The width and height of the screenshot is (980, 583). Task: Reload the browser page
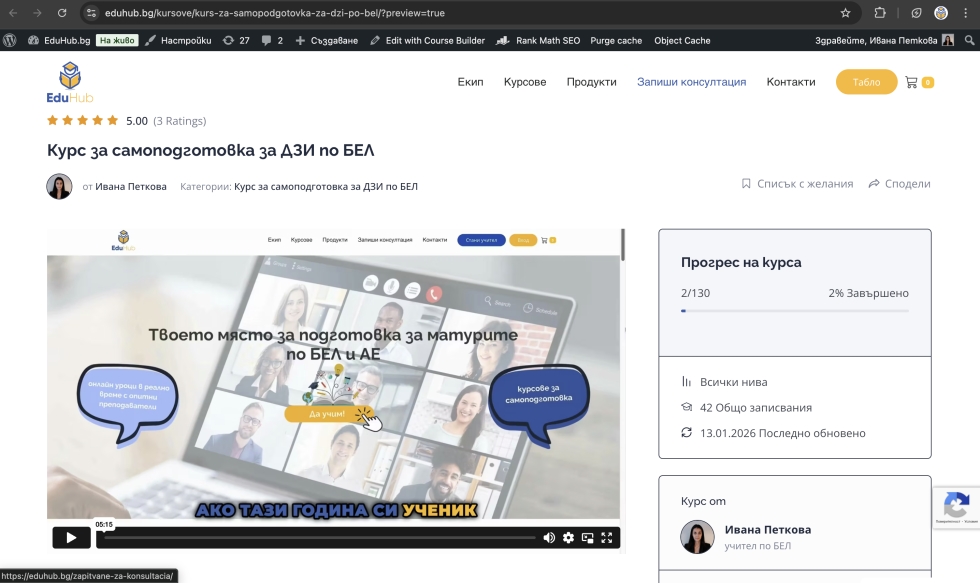[62, 13]
